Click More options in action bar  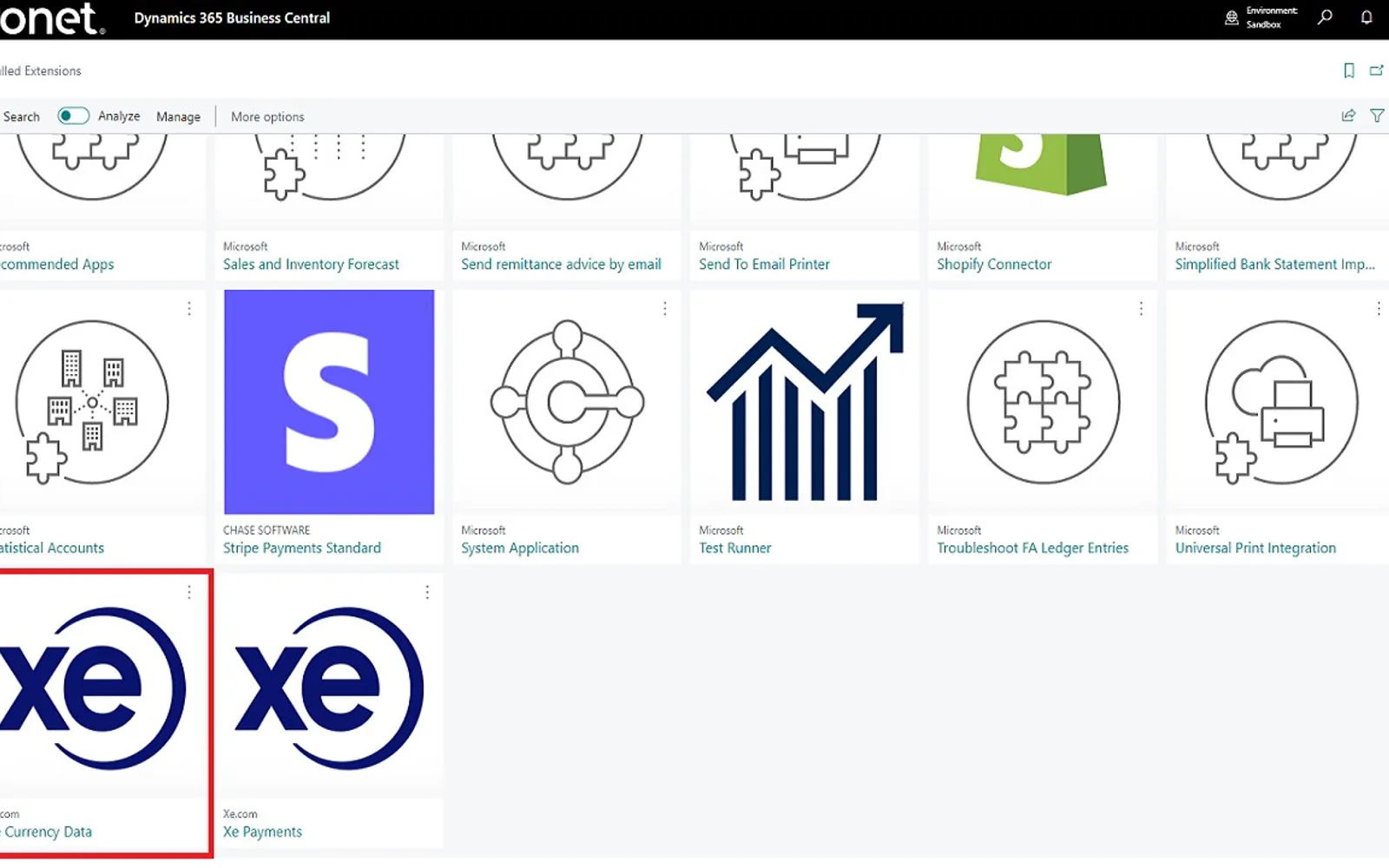pos(267,116)
